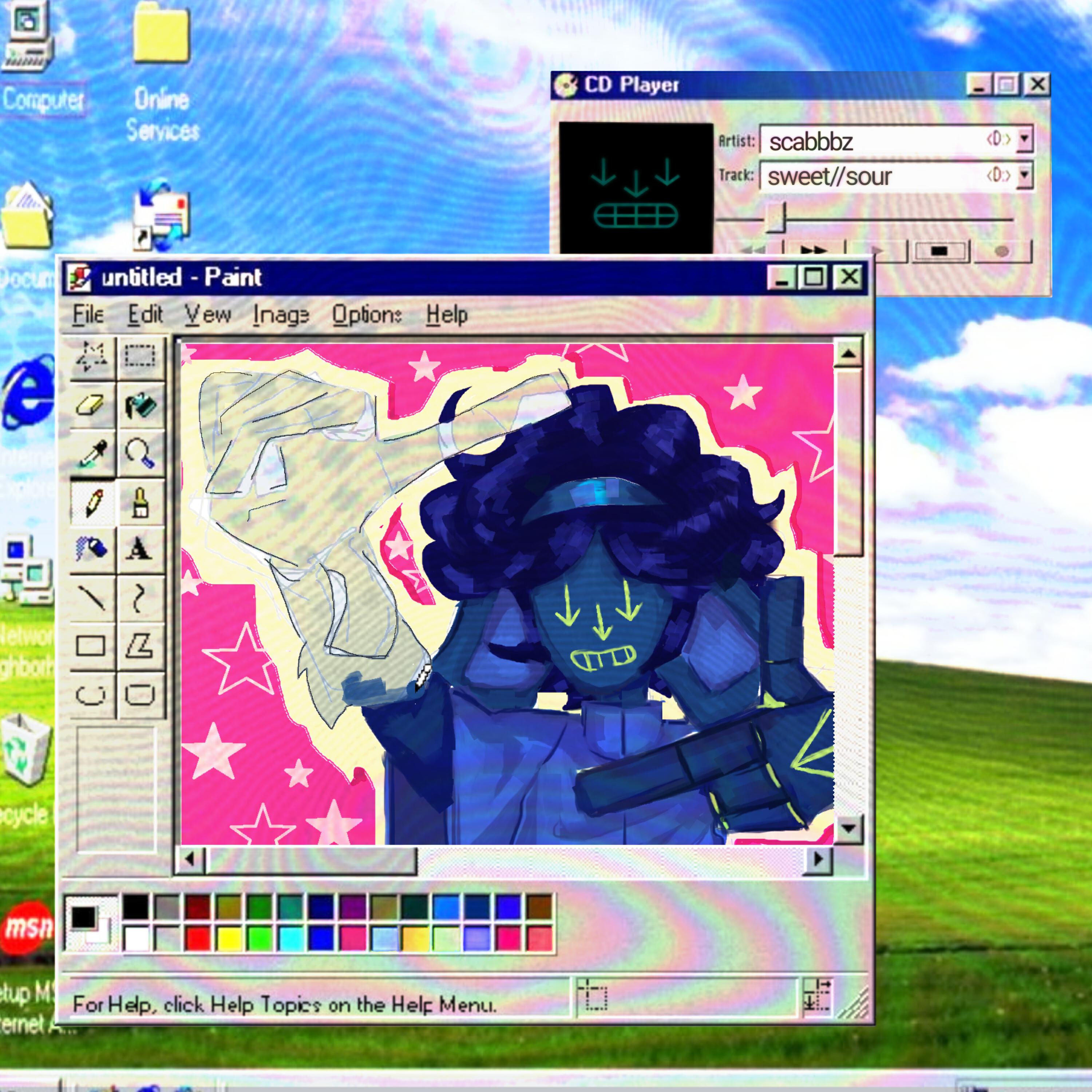Stop playback in CD Player
1092x1092 pixels.
coord(939,251)
